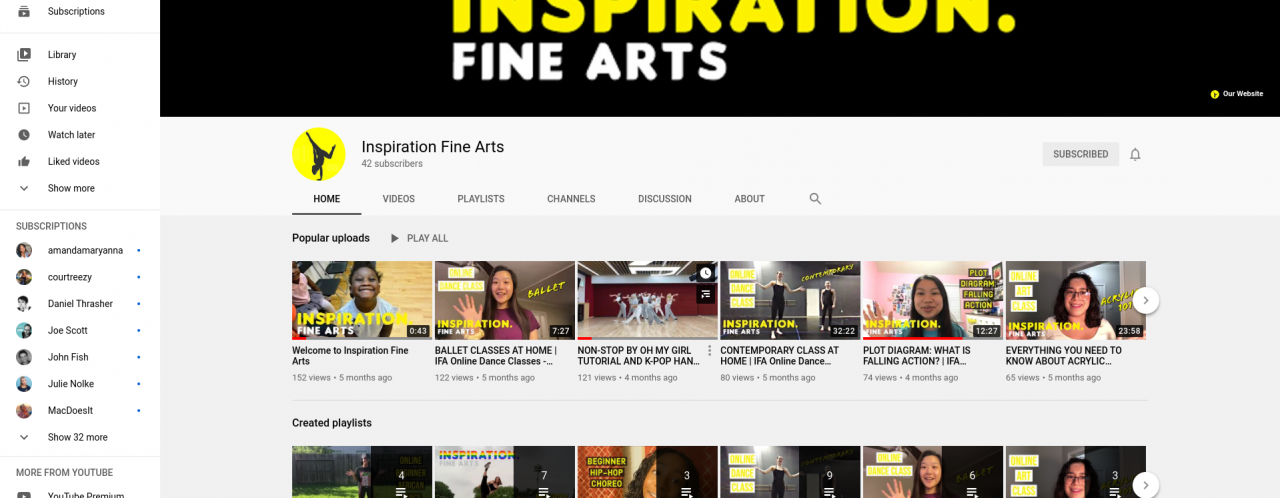Screen dimensions: 1280x498
Task: Open the History clock icon
Action: point(24,82)
